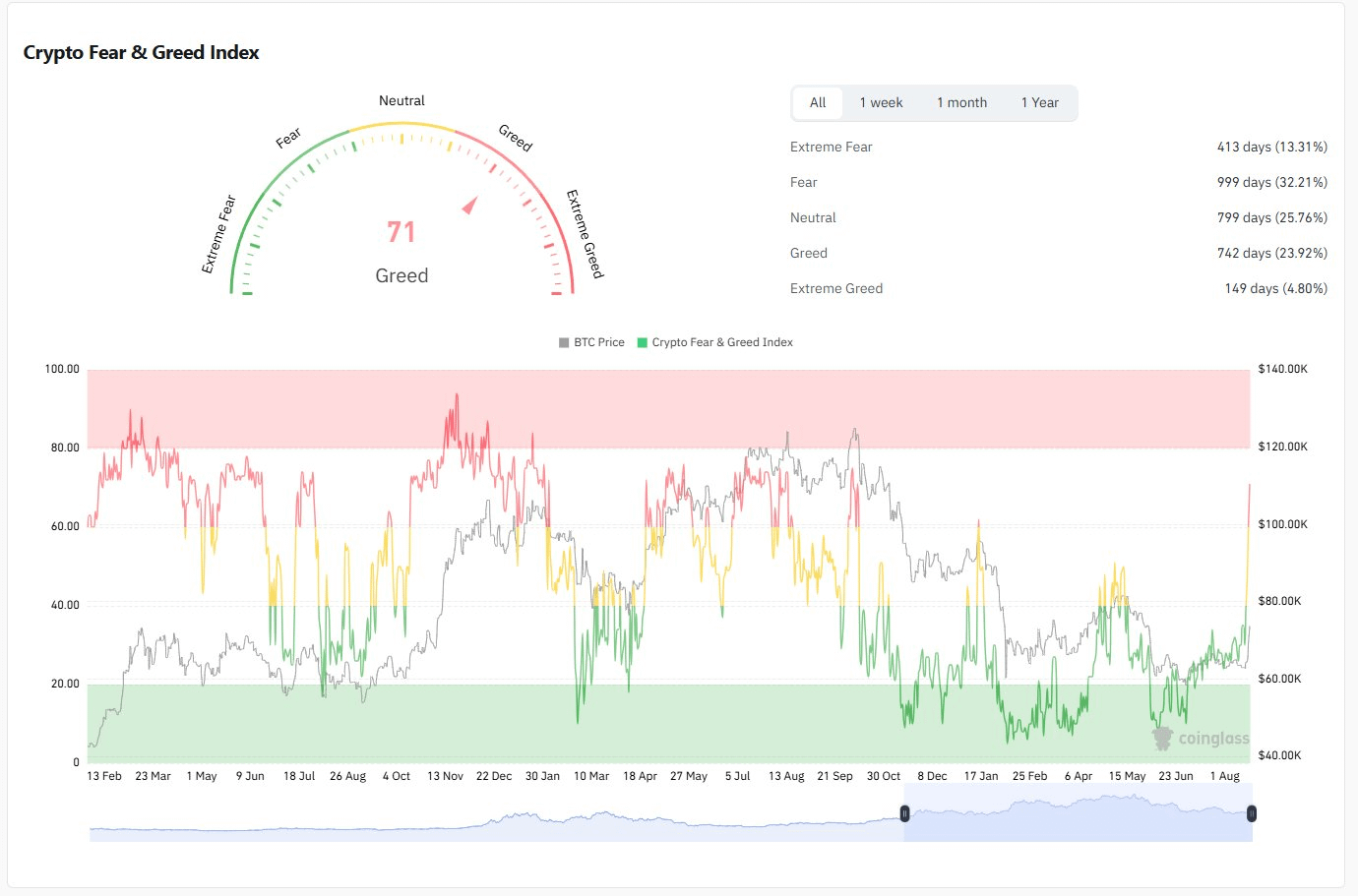This screenshot has height=896, width=1358.
Task: Click the 25 Feb date label
Action: (1029, 776)
